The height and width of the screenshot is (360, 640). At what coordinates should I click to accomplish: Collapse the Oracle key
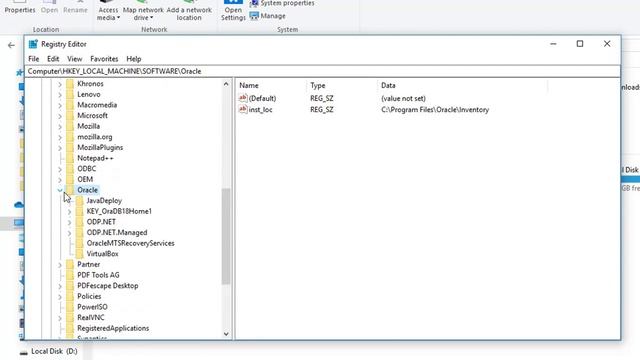point(60,190)
